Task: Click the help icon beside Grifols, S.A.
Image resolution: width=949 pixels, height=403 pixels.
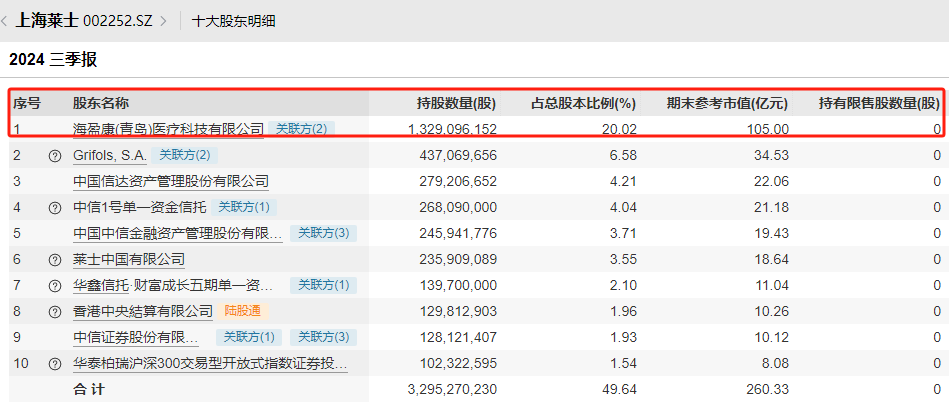Action: (x=55, y=155)
